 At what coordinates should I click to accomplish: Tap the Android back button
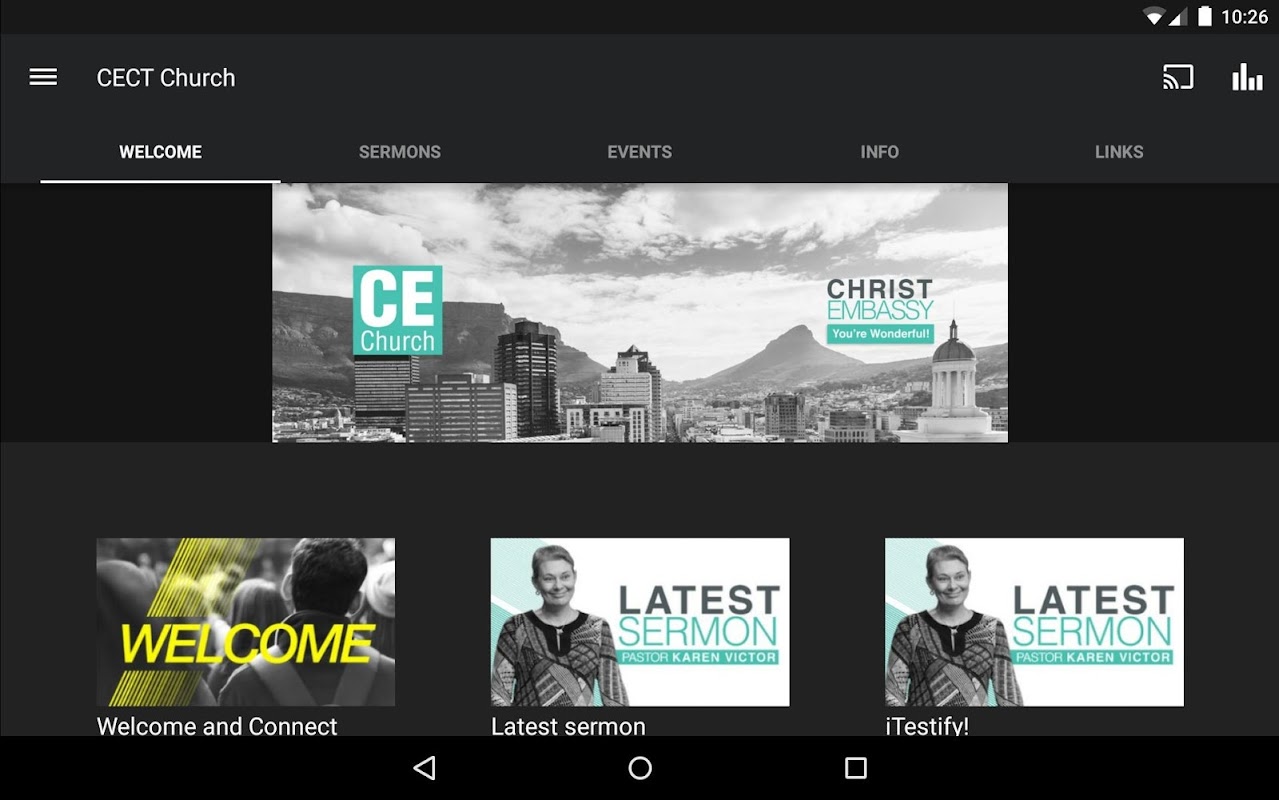pos(425,768)
